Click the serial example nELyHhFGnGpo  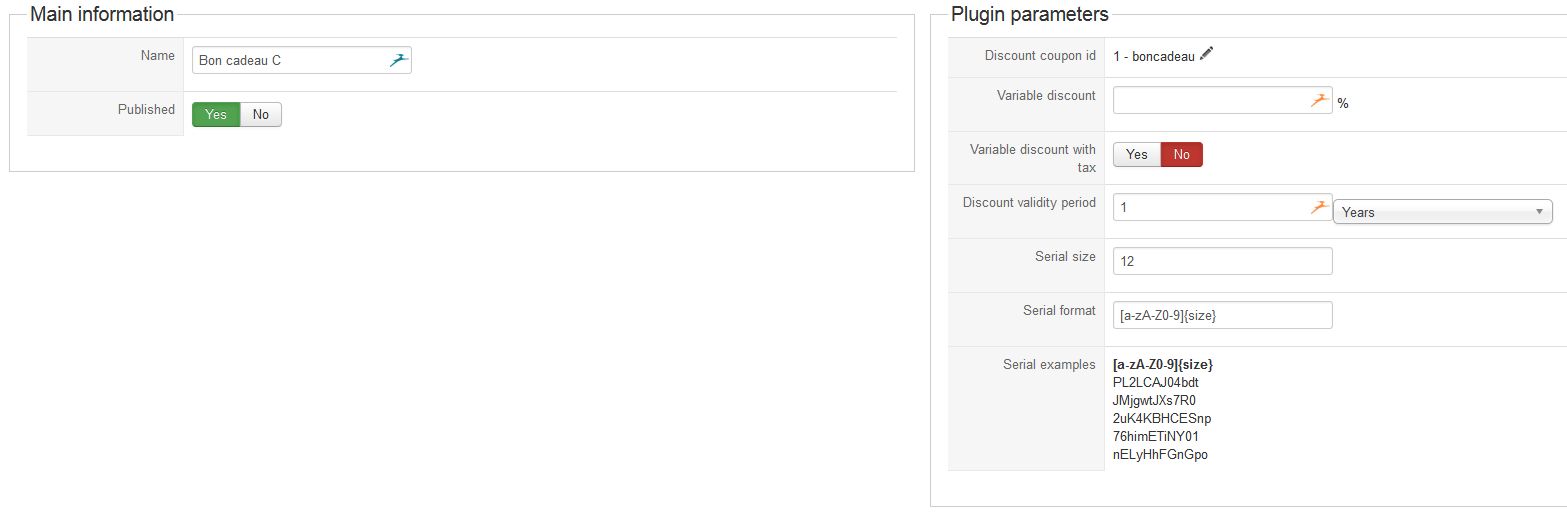click(x=1160, y=454)
